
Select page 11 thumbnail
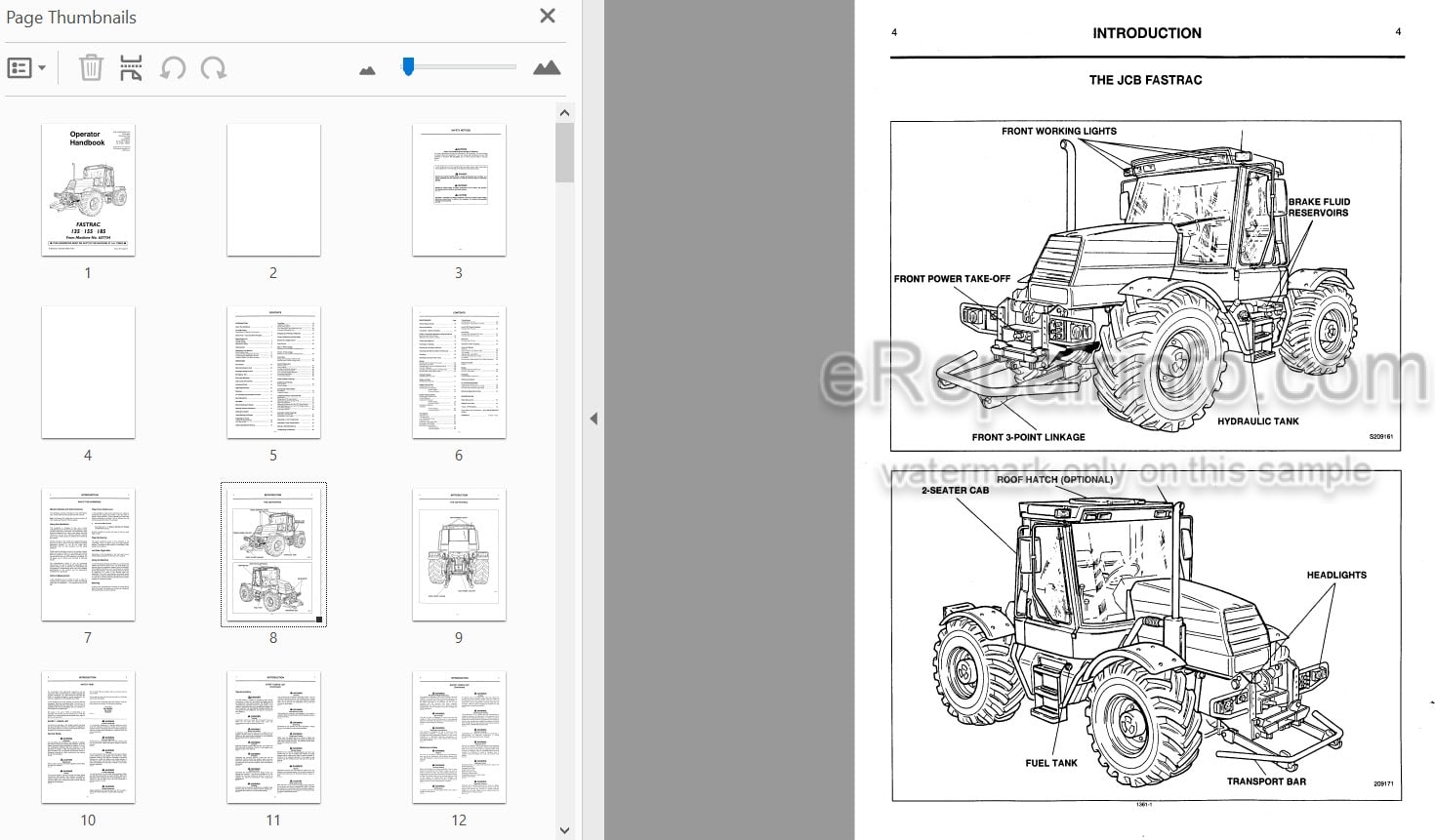(273, 737)
